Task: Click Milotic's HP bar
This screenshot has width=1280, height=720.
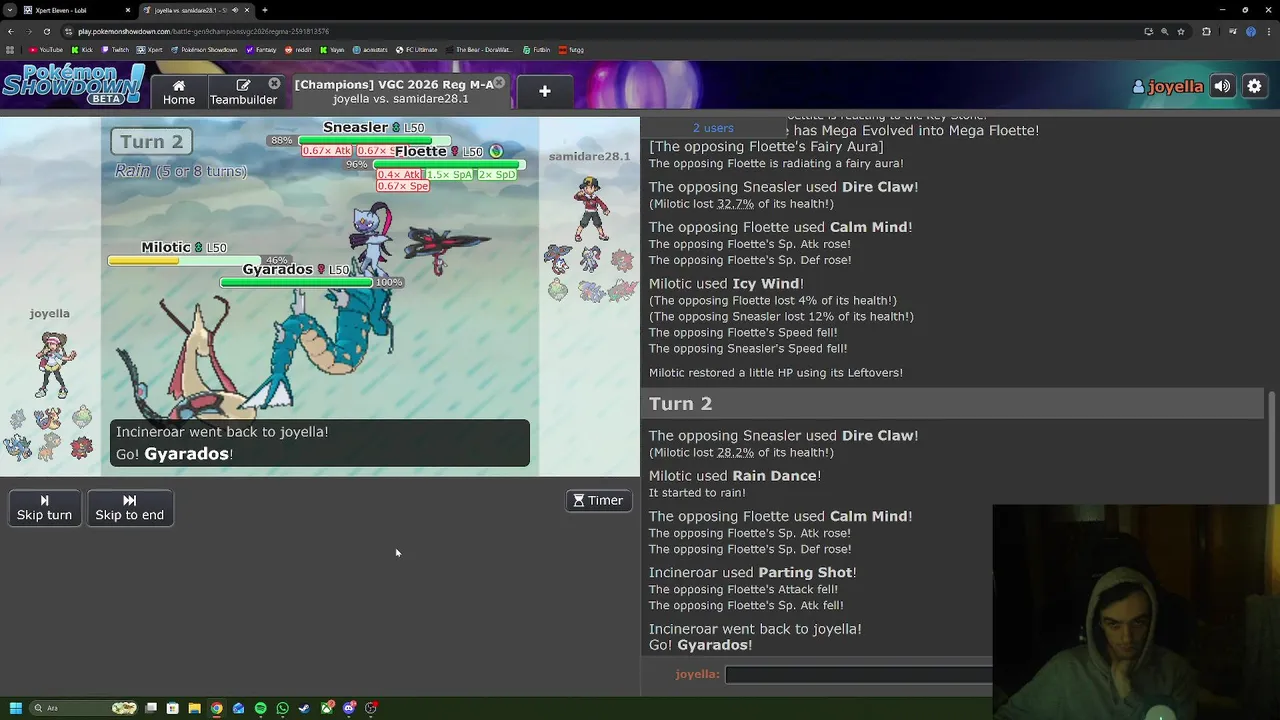Action: click(184, 261)
